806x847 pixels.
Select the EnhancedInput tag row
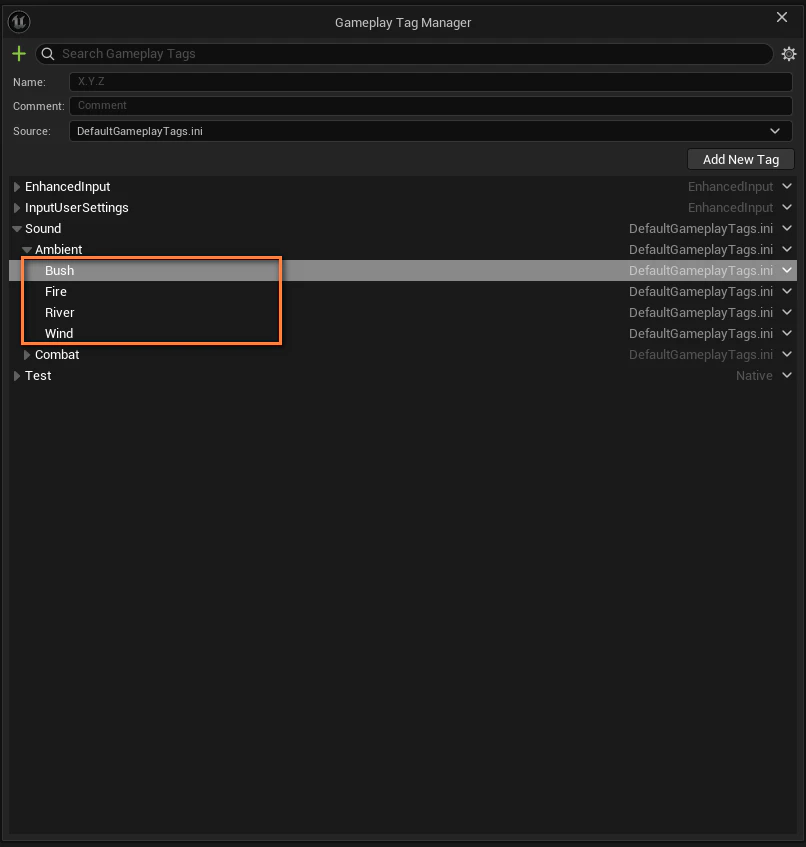[403, 187]
